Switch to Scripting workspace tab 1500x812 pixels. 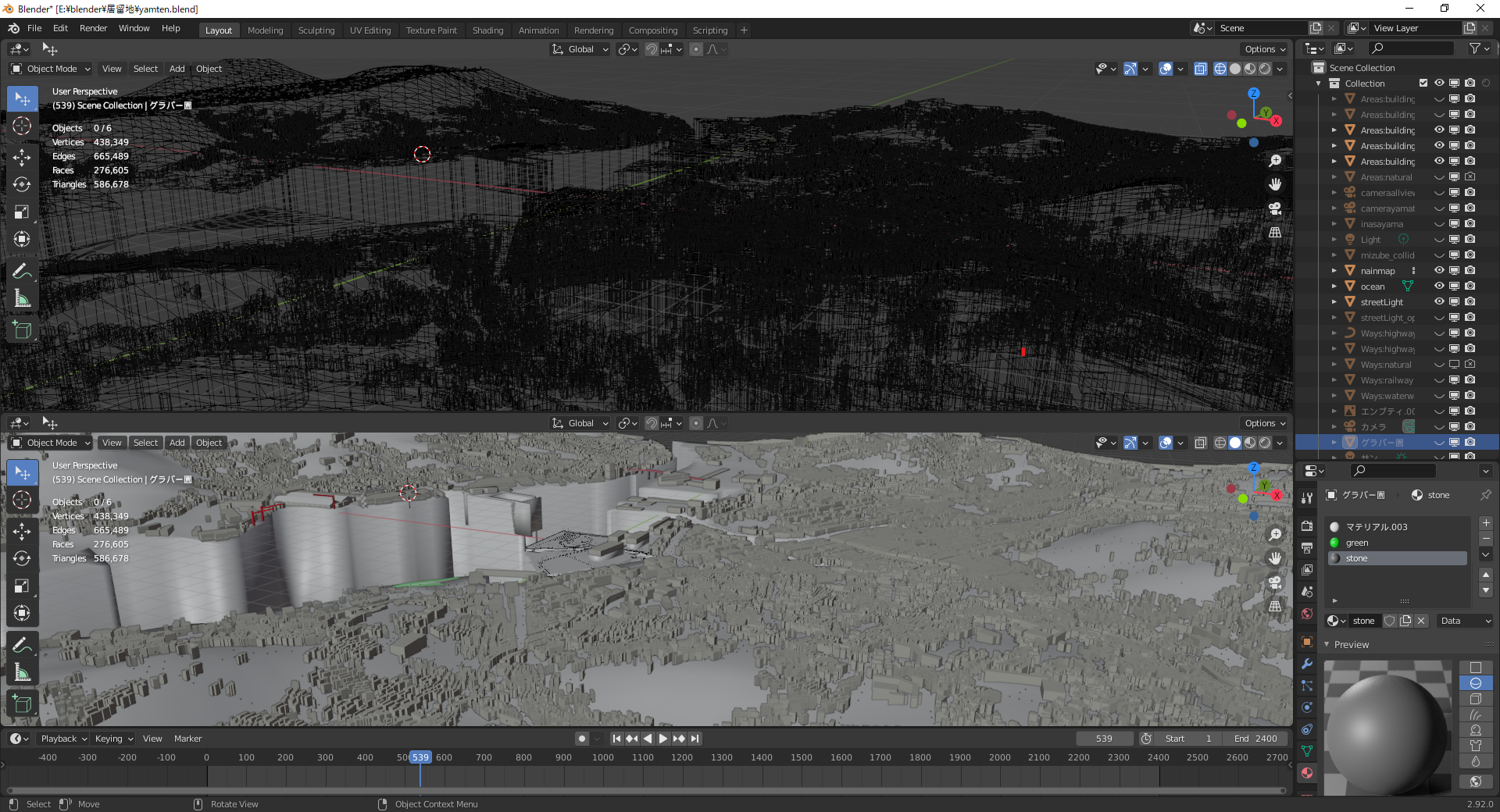(x=709, y=30)
